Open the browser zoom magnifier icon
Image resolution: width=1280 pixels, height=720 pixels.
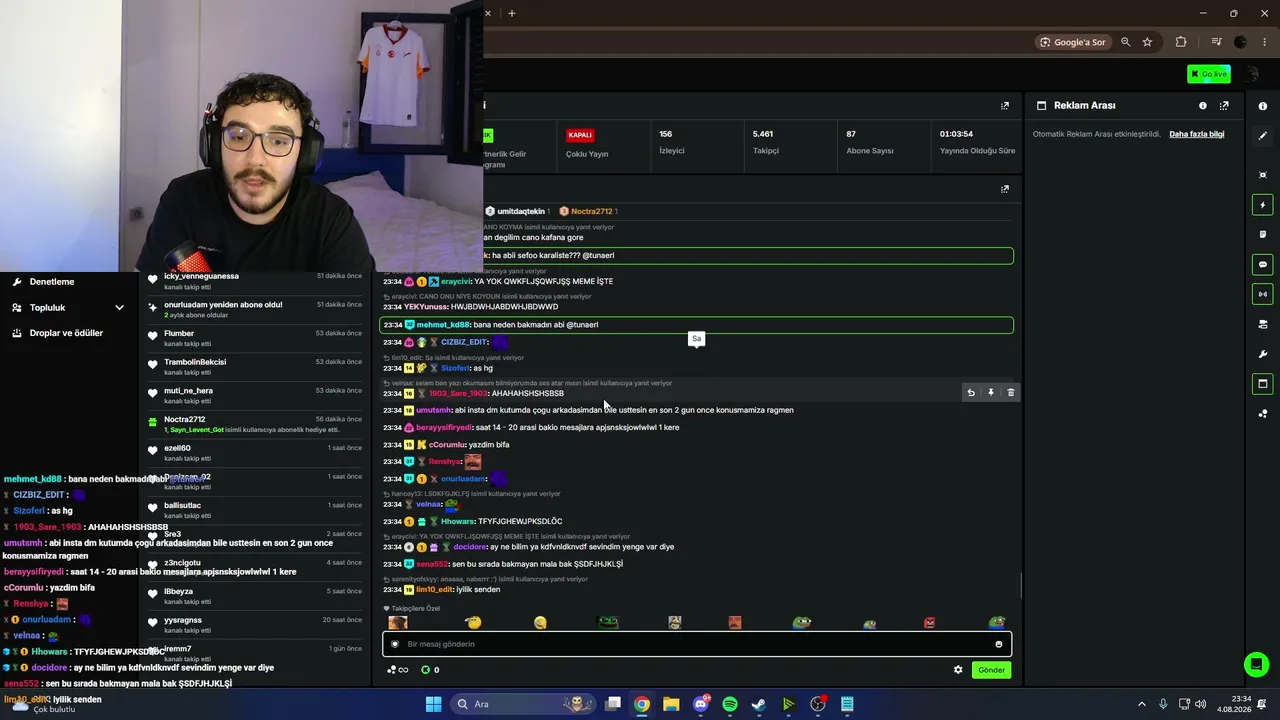click(x=1126, y=42)
